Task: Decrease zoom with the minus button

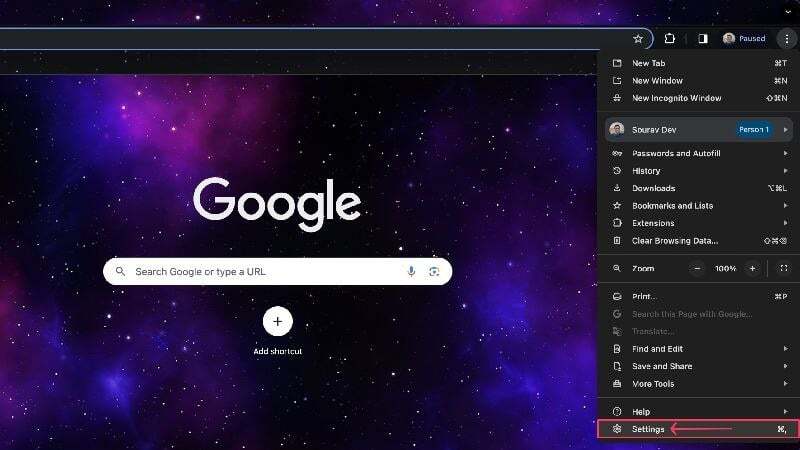Action: (x=697, y=268)
